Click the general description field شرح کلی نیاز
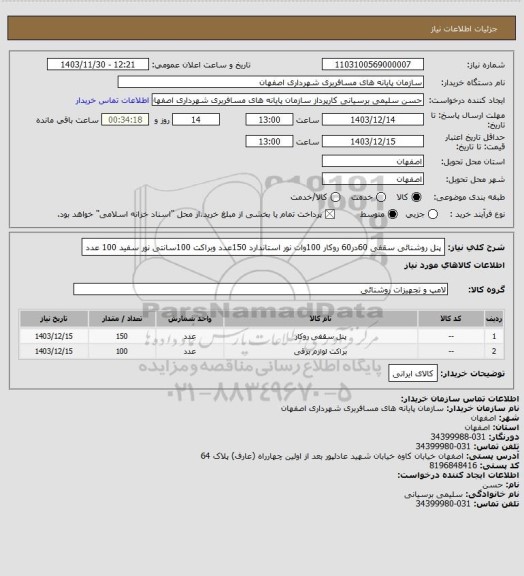Image resolution: width=524 pixels, height=576 pixels. click(x=263, y=247)
